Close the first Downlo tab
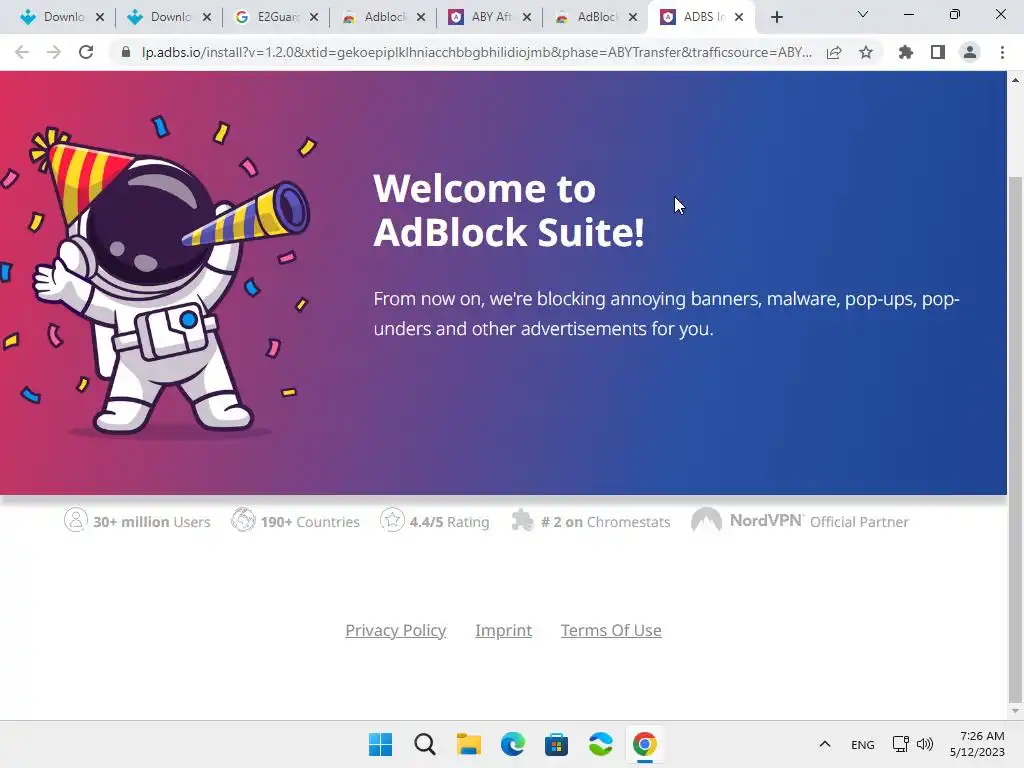Screen dimensions: 1024x768 click(x=100, y=17)
